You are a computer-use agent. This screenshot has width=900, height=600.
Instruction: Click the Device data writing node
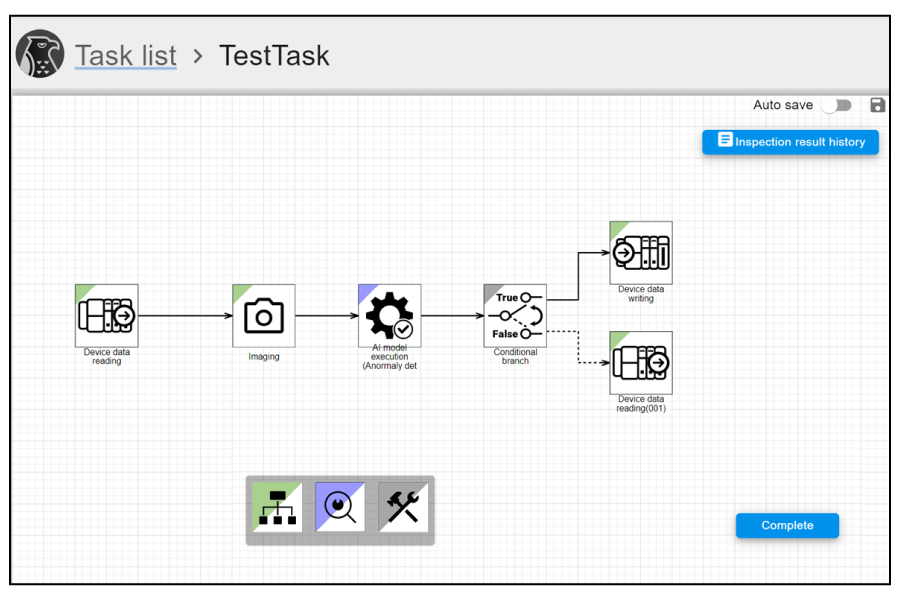(641, 252)
